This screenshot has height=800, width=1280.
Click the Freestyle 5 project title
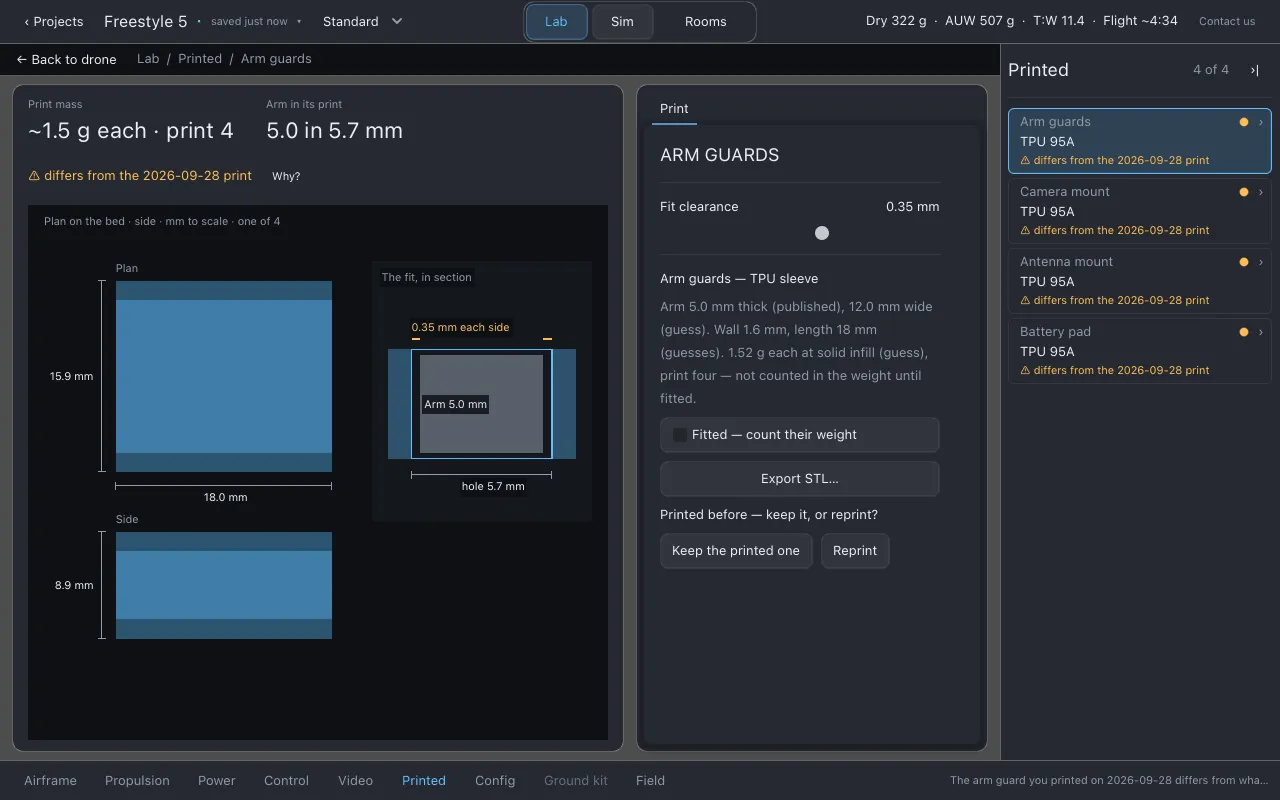tap(145, 21)
